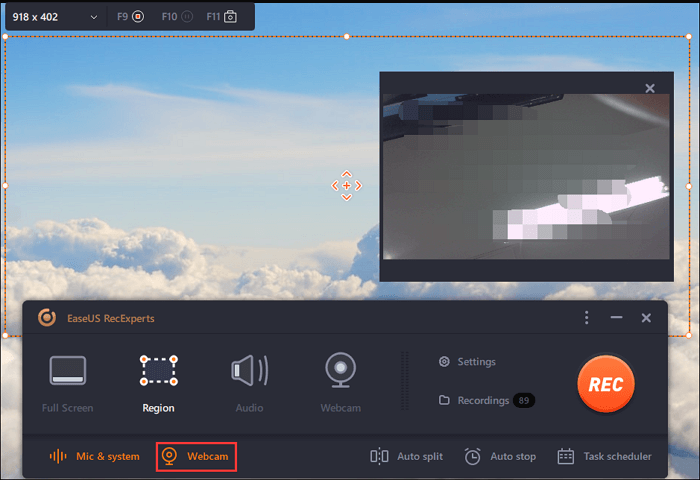Screen dimensions: 700x480
Task: Open the region size dropdown showing 918 x 402
Action: tap(54, 17)
